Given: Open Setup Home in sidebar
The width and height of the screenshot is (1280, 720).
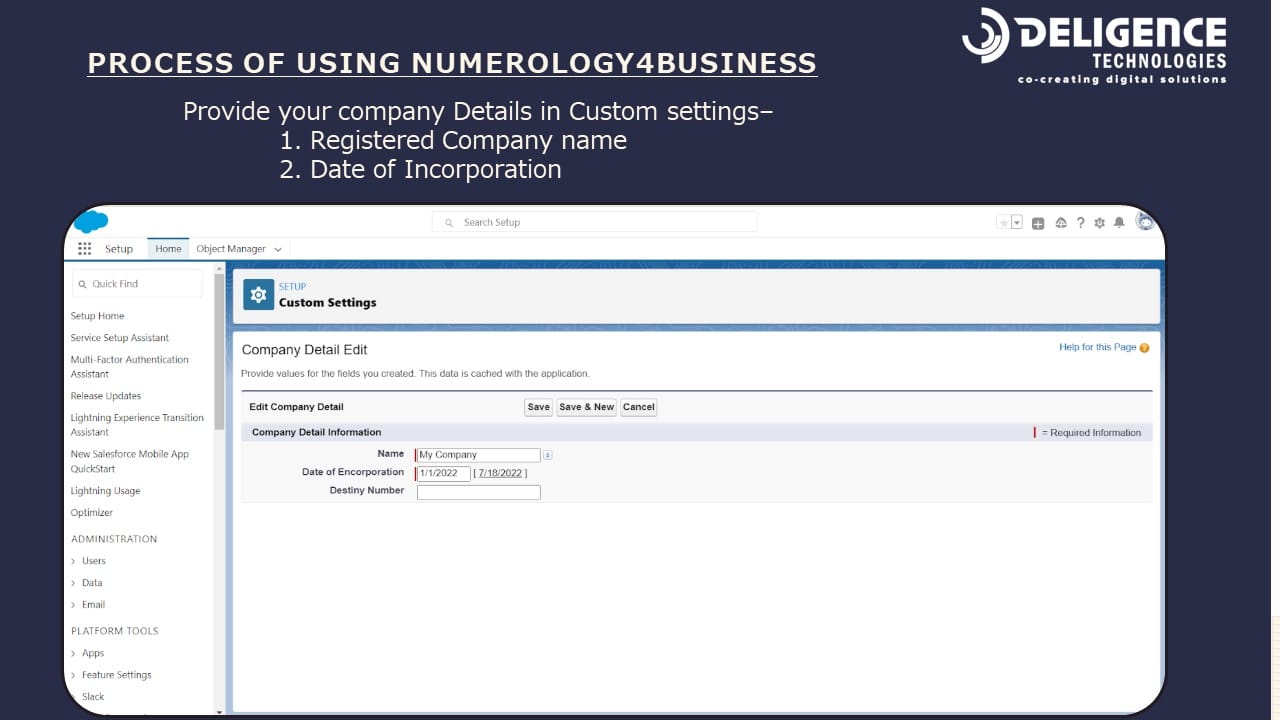Looking at the screenshot, I should (x=98, y=316).
